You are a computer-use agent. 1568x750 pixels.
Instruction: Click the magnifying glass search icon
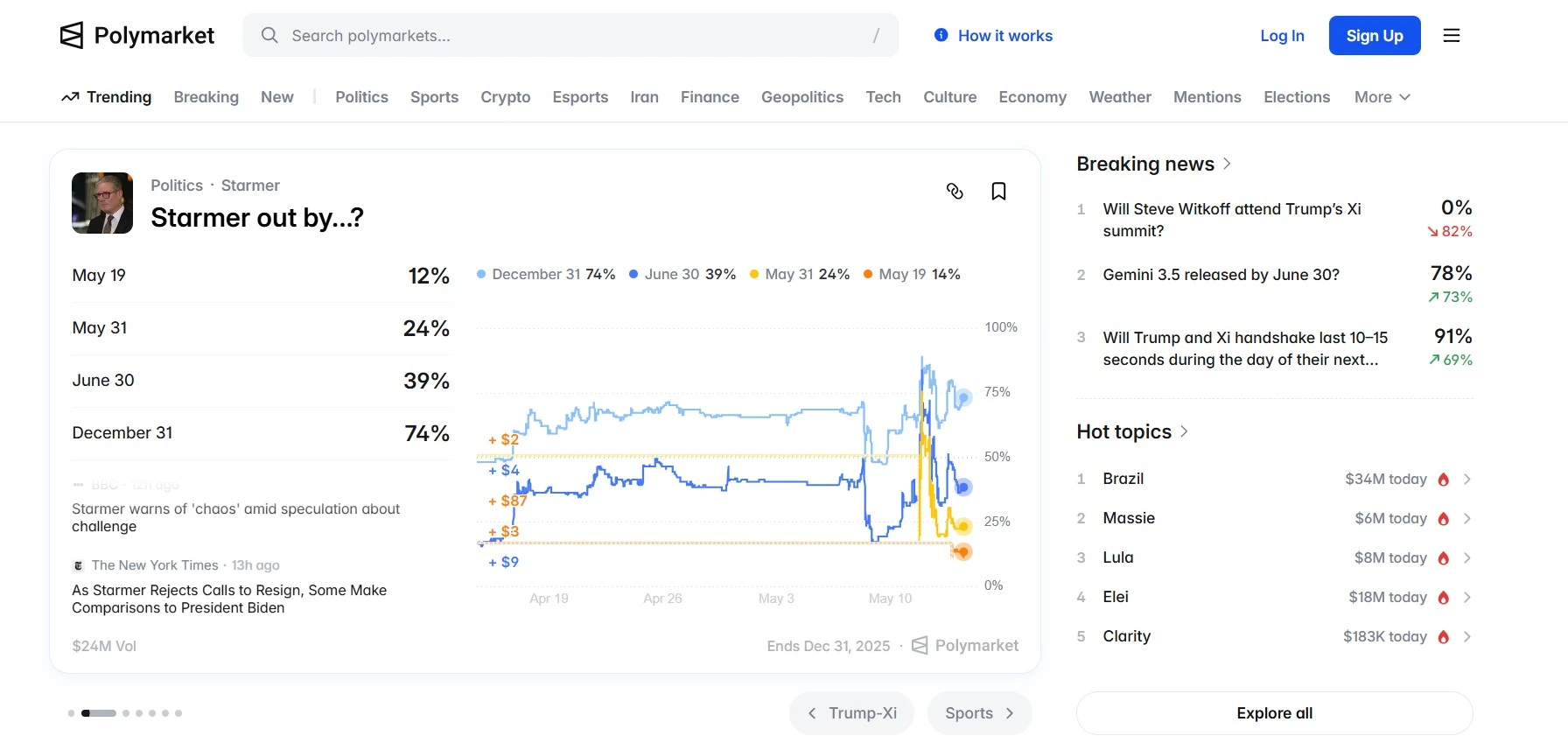[x=269, y=35]
